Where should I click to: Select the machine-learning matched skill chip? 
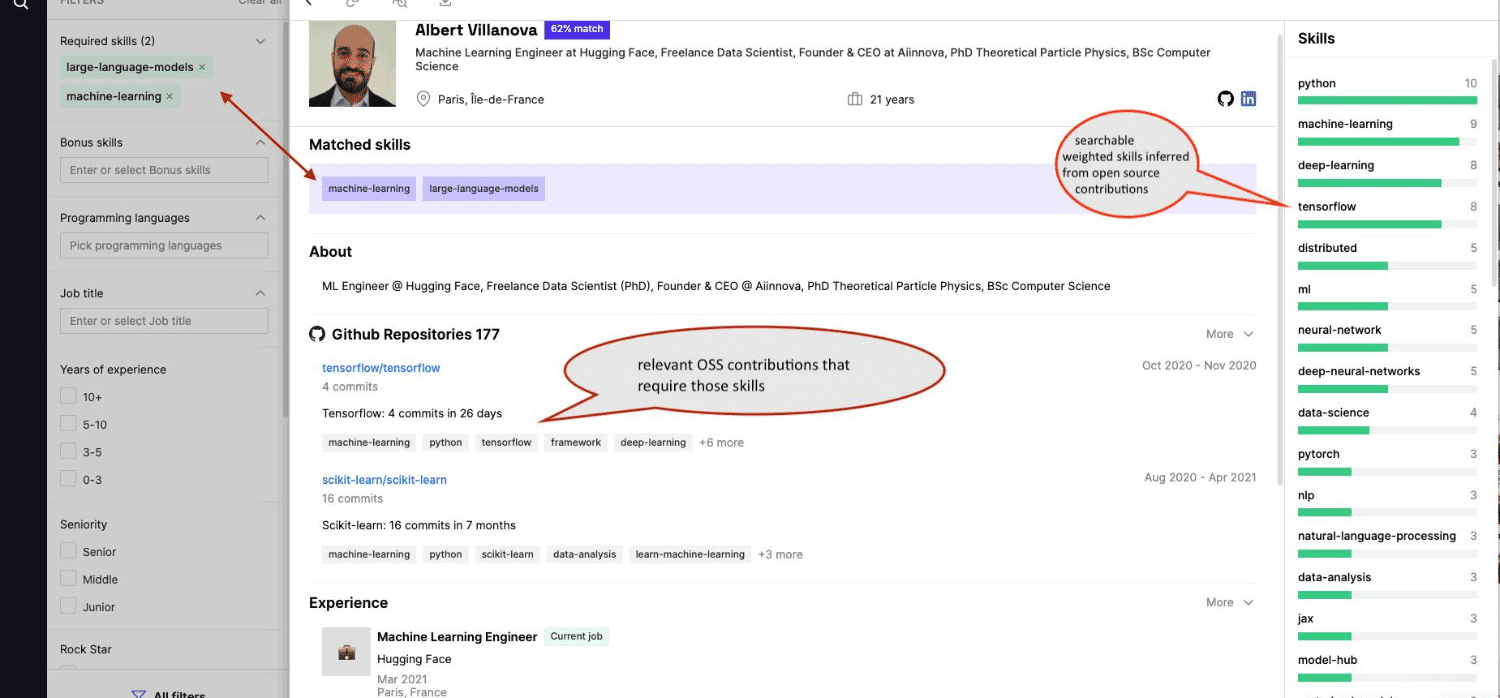tap(369, 189)
